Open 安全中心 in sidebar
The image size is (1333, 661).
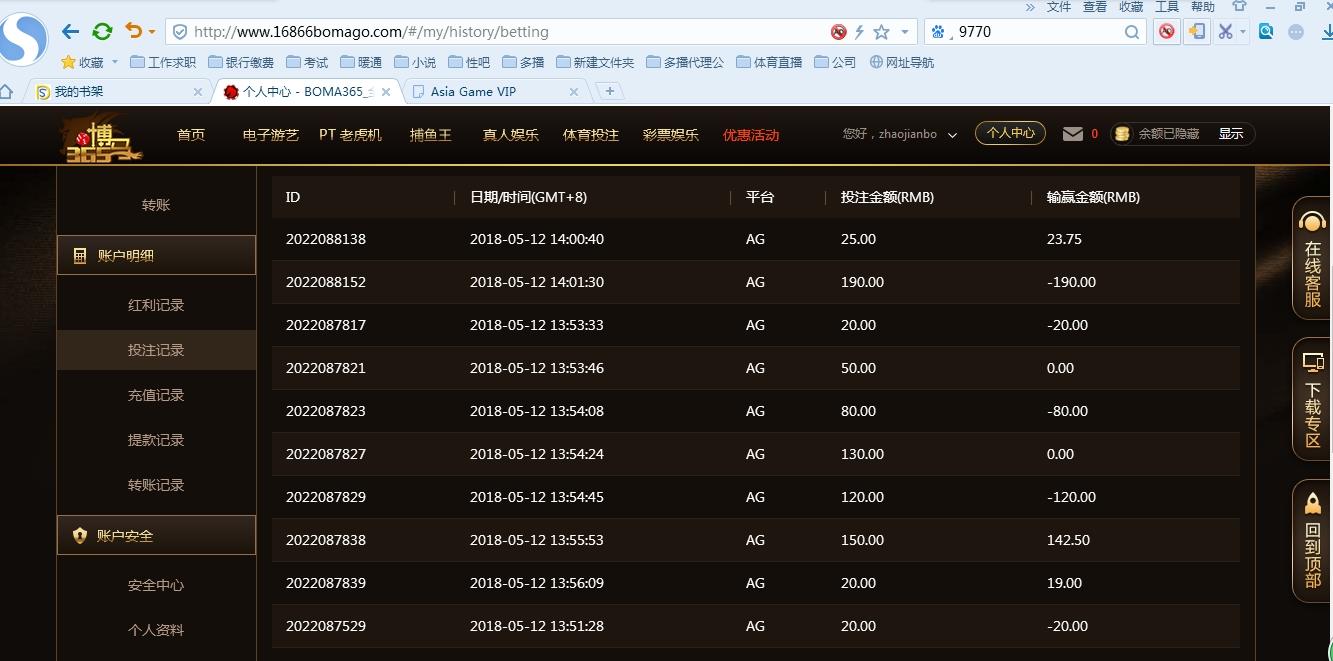pyautogui.click(x=156, y=585)
